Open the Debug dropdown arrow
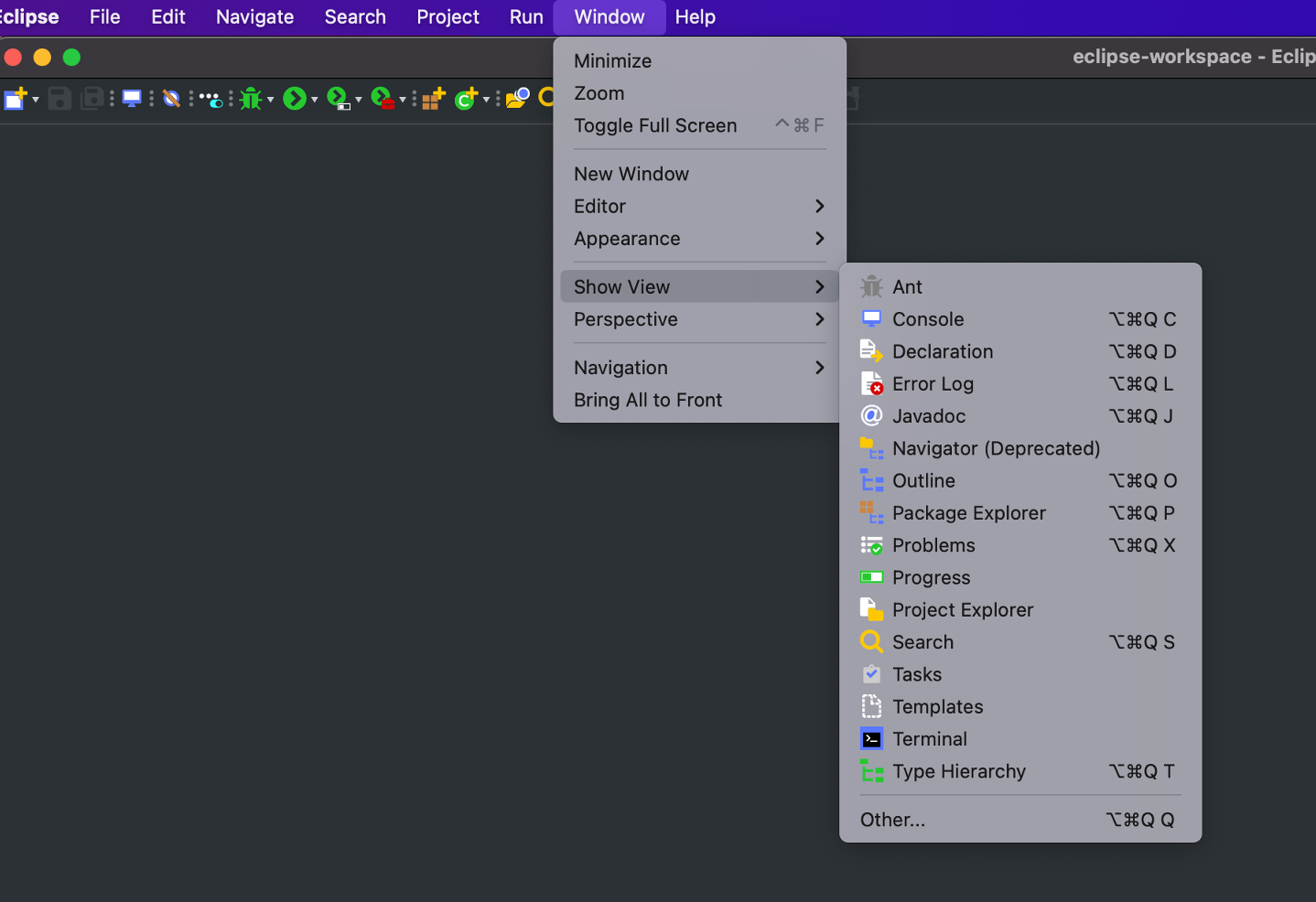The image size is (1316, 902). pyautogui.click(x=270, y=99)
